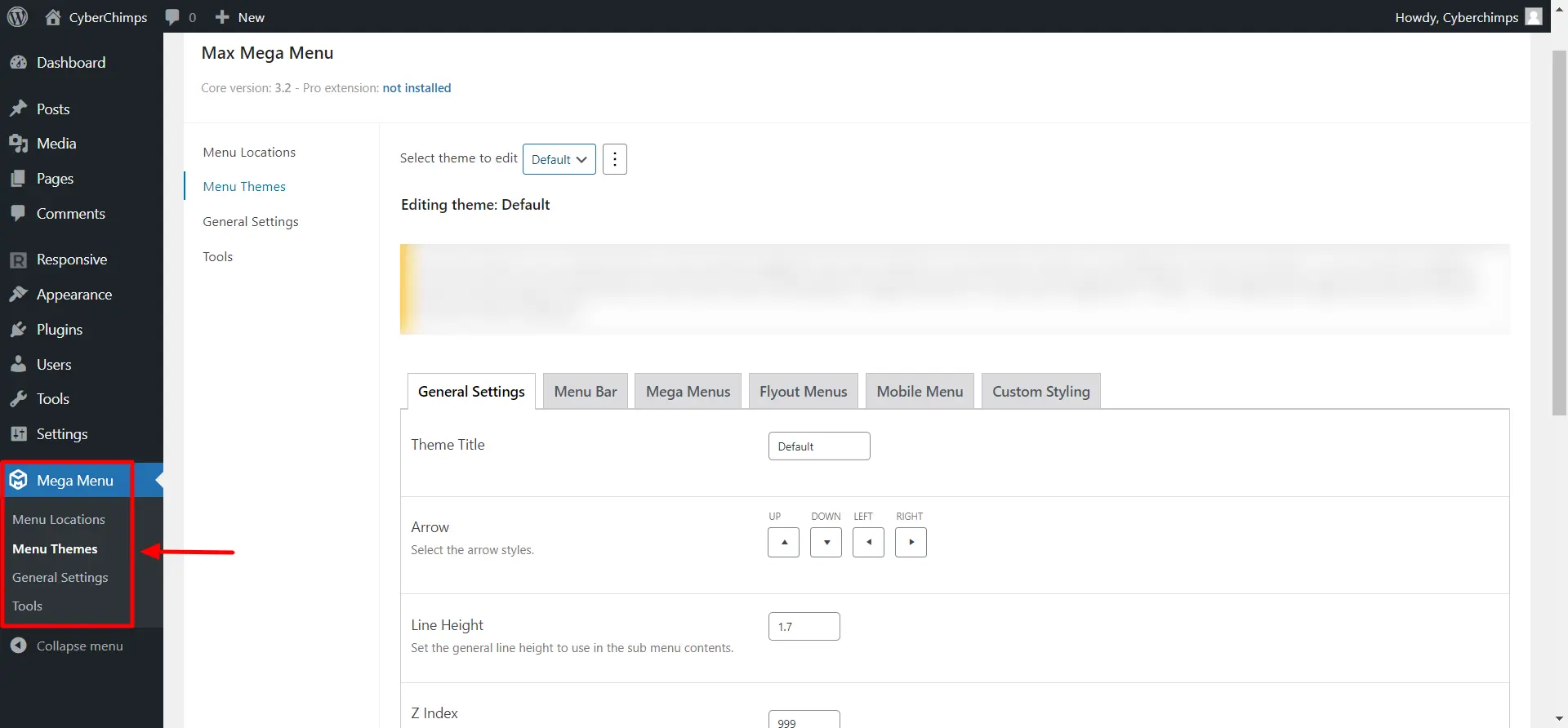This screenshot has height=728, width=1568.
Task: Click the Settings sliders icon
Action: pos(18,434)
